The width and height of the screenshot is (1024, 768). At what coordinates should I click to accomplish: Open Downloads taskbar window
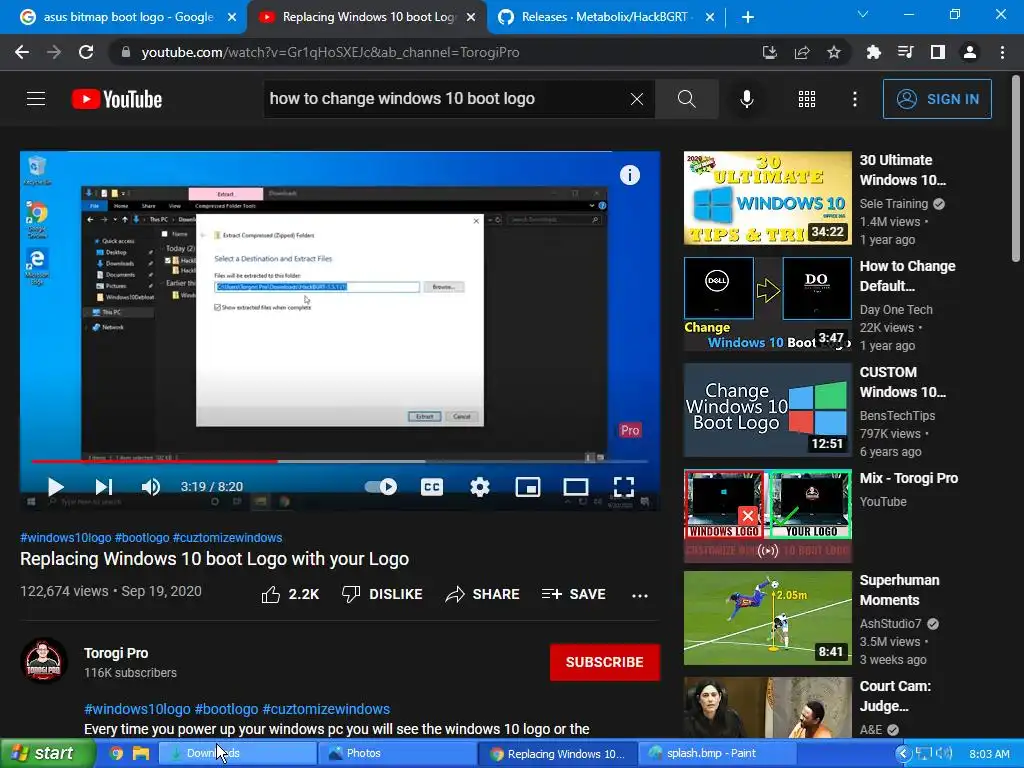pyautogui.click(x=236, y=753)
